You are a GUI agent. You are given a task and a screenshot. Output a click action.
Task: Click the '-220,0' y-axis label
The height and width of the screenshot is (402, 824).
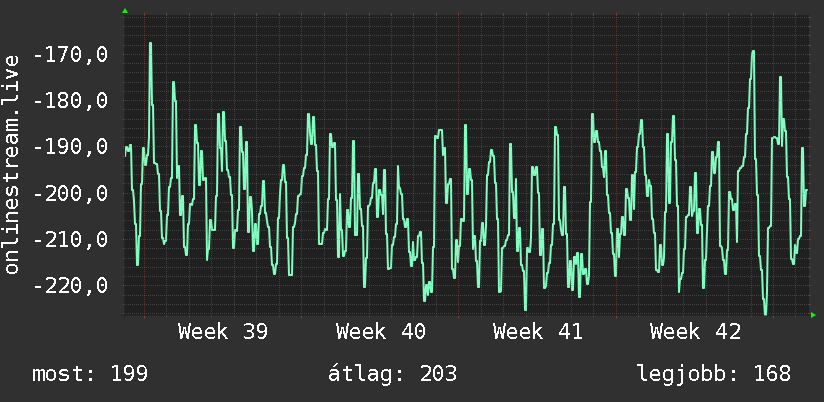70,286
